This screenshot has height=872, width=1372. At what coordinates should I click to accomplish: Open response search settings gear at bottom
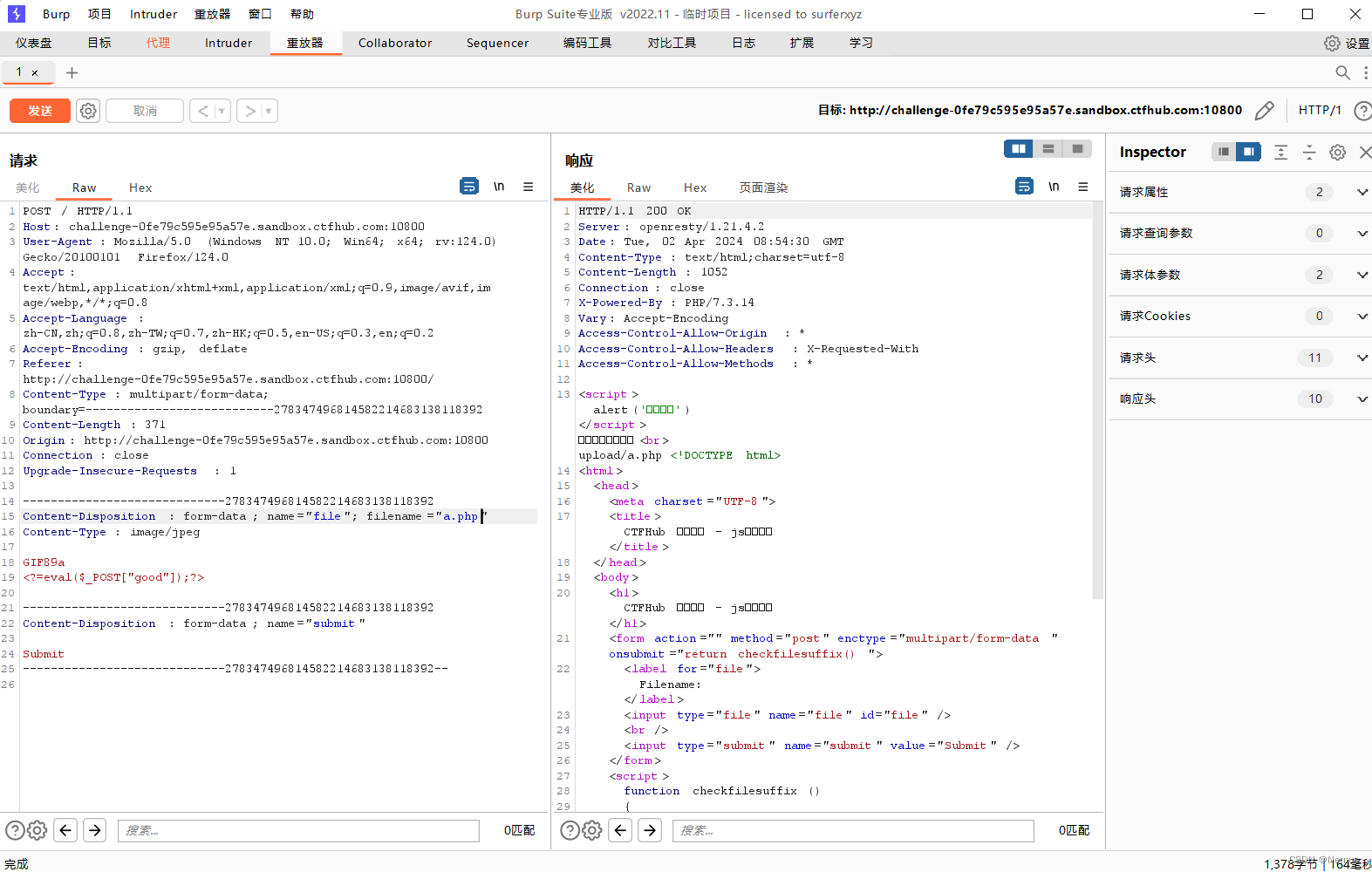591,830
